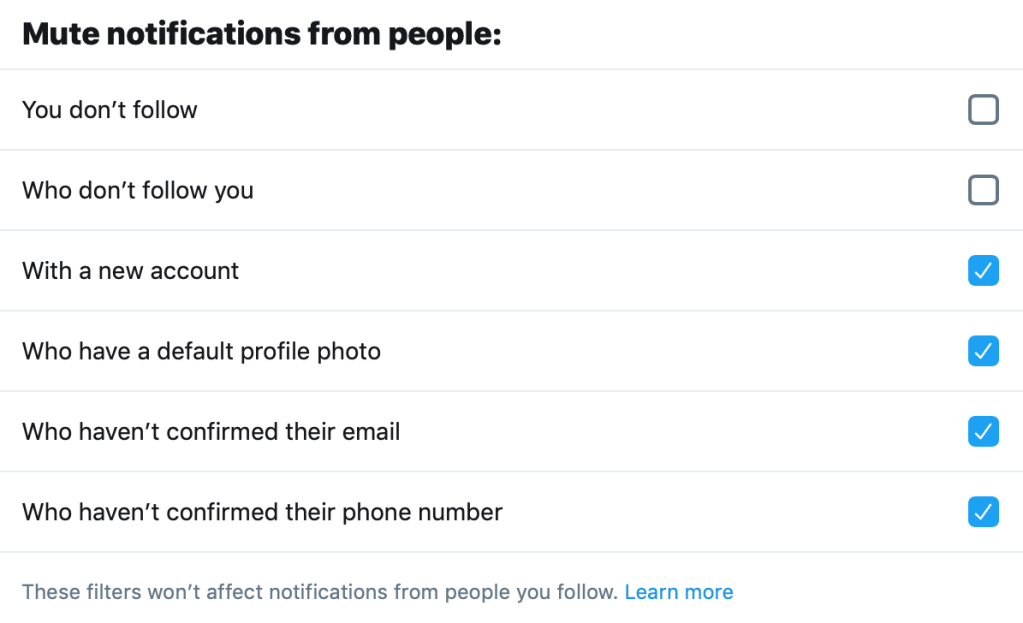Image resolution: width=1023 pixels, height=623 pixels.
Task: Untick the unconfirmed email checkbox
Action: (983, 432)
